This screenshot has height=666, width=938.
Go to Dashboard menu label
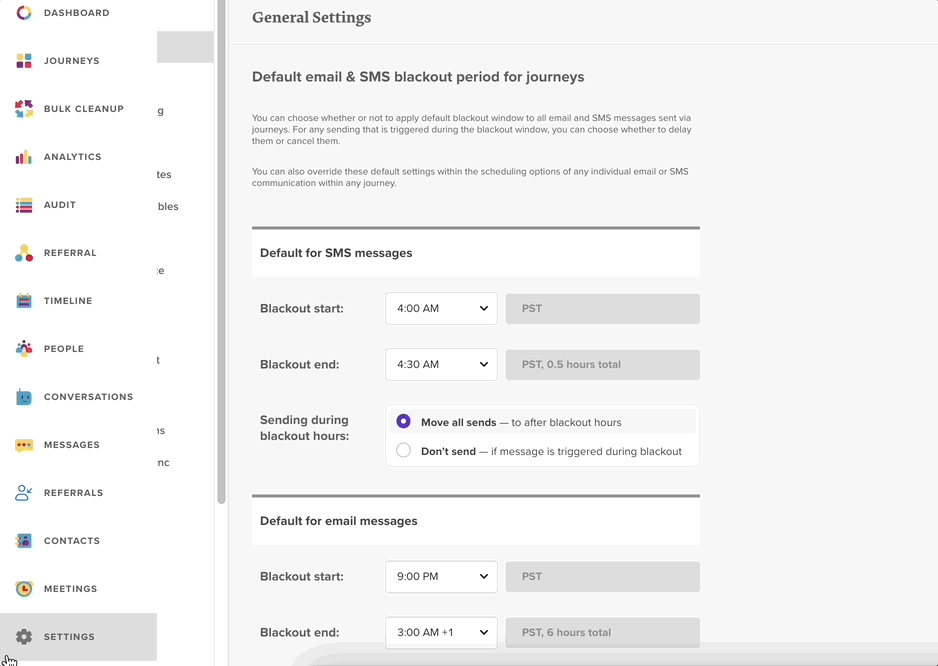coord(77,13)
